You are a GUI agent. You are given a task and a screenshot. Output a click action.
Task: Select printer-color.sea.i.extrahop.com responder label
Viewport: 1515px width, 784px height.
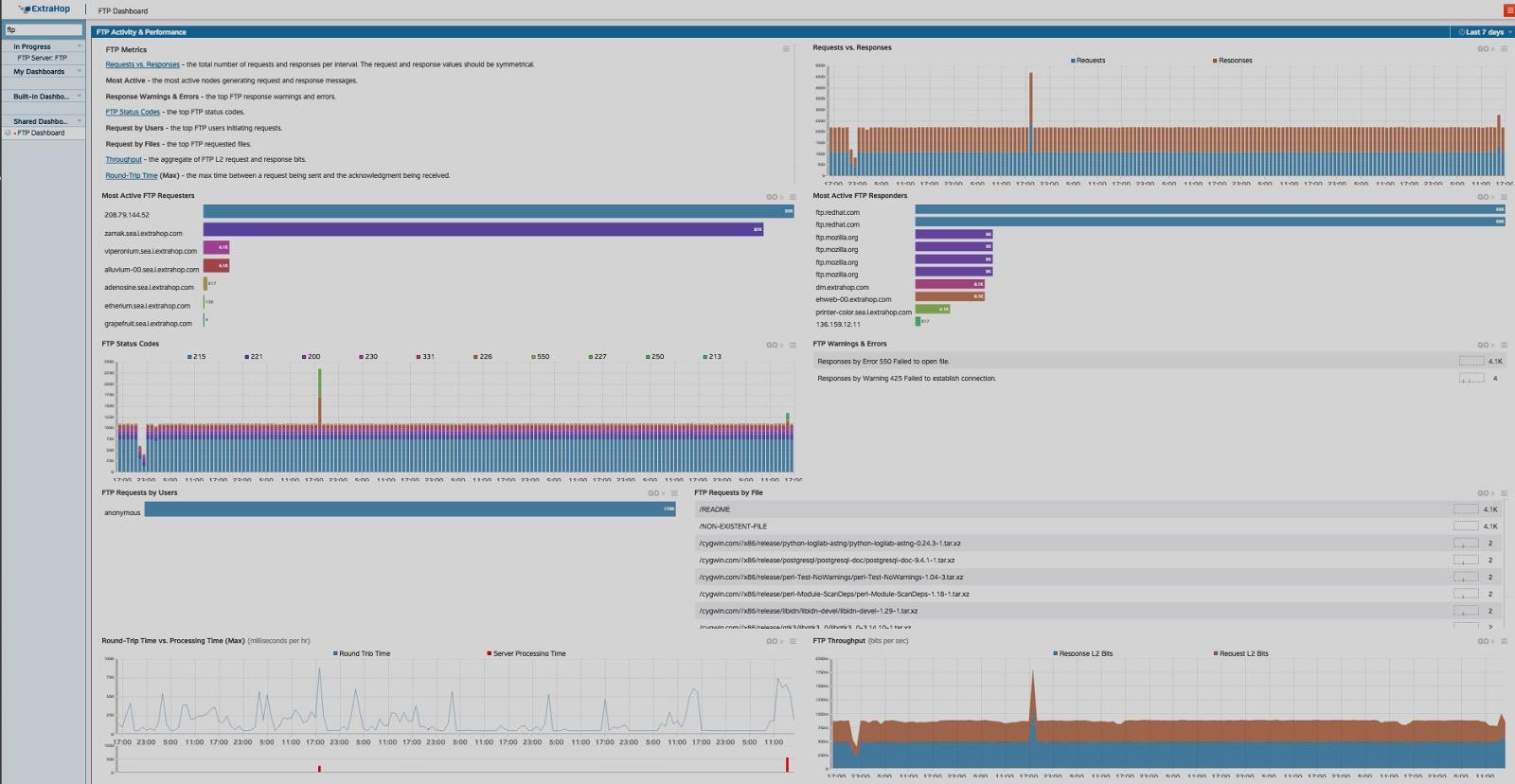click(864, 312)
